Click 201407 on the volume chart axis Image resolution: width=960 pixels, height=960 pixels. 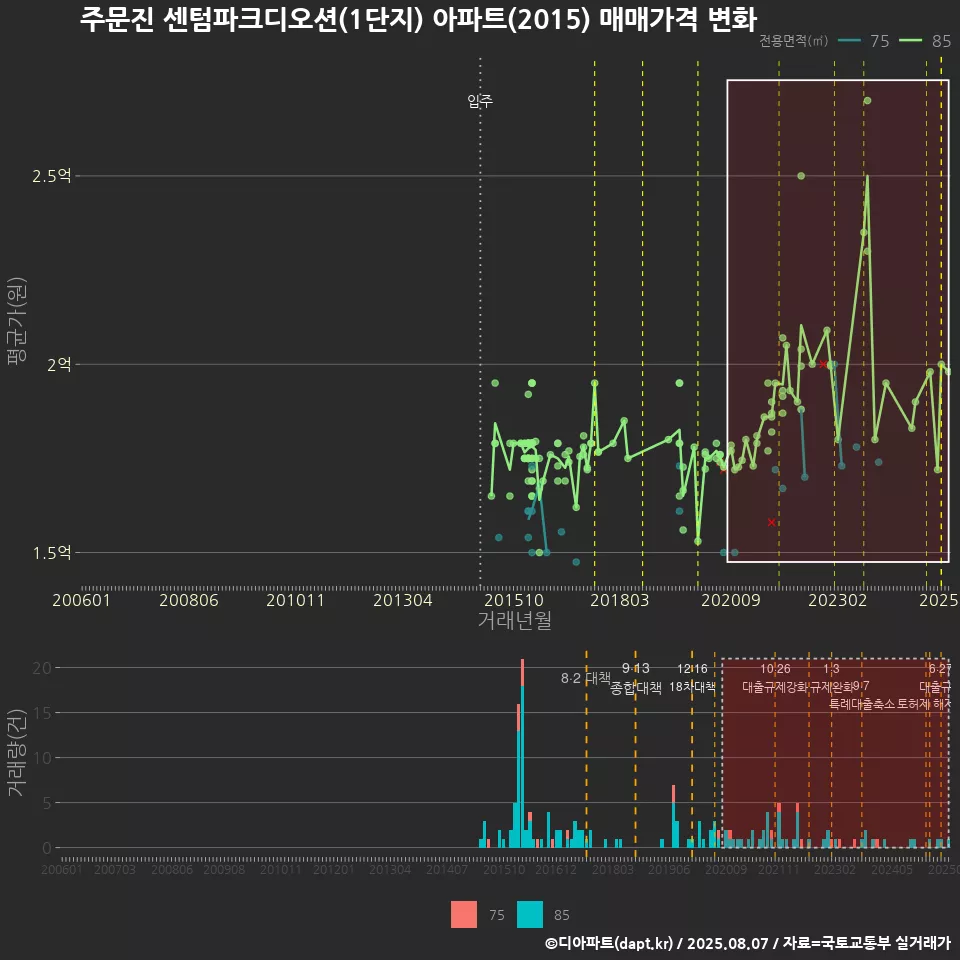point(446,869)
